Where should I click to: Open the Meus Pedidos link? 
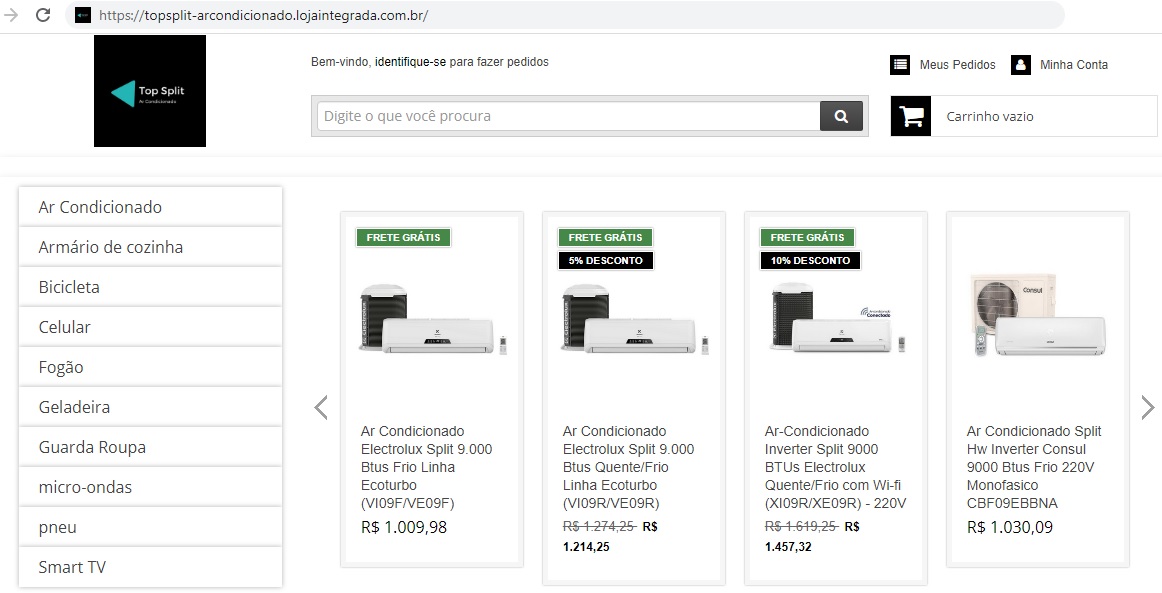click(957, 64)
